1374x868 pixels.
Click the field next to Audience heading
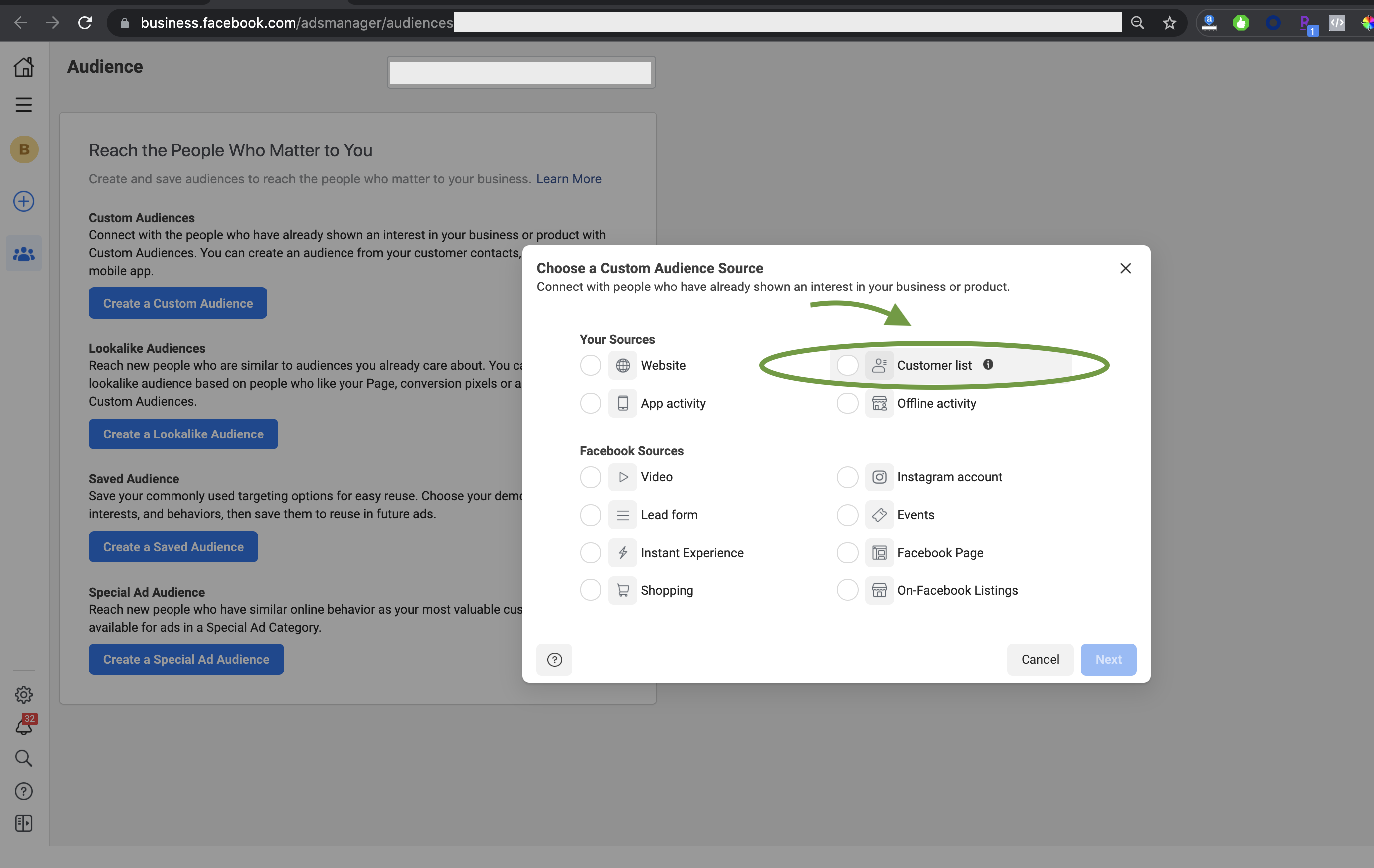521,72
